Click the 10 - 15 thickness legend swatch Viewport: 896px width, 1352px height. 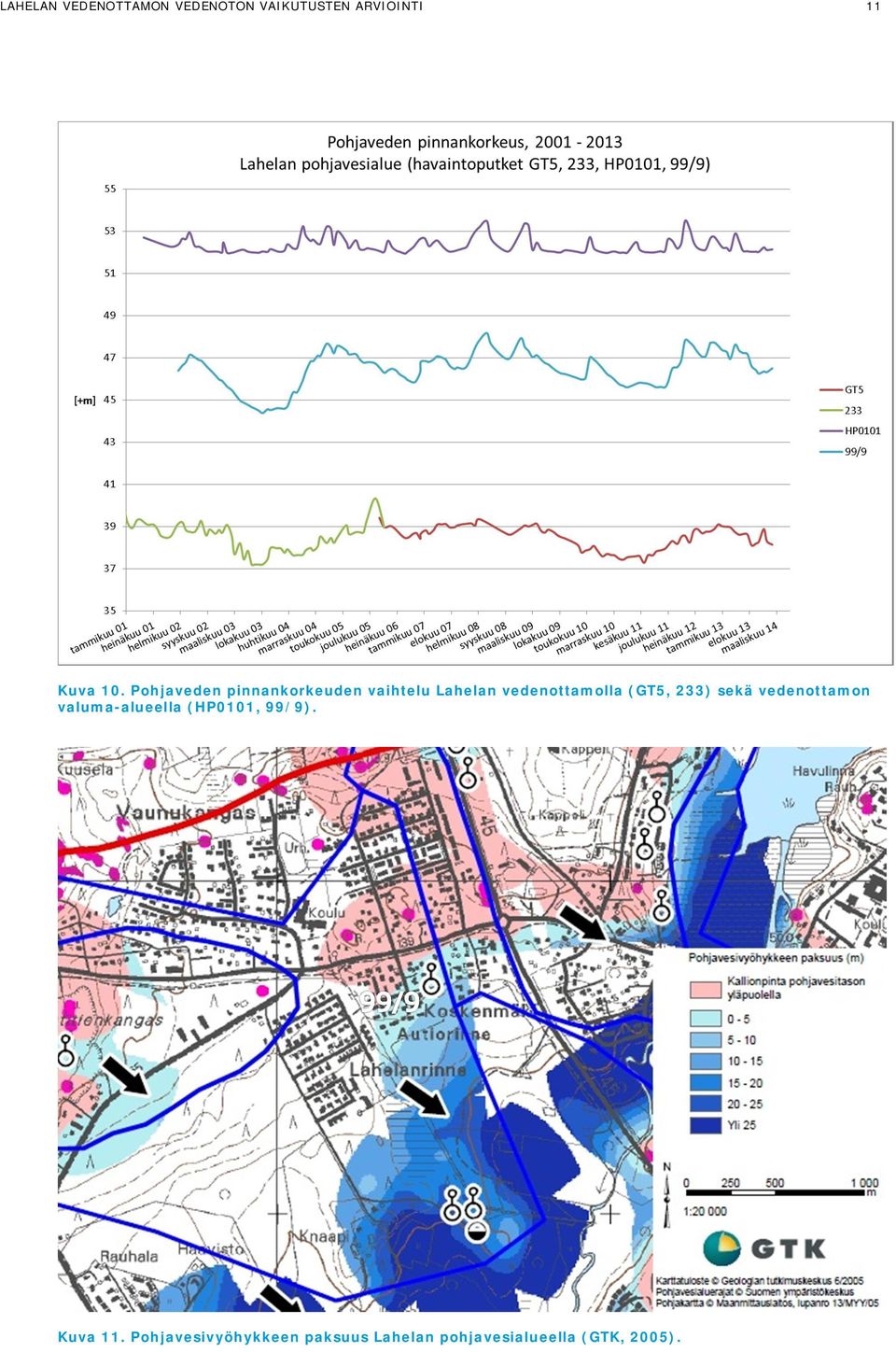pyautogui.click(x=705, y=1062)
